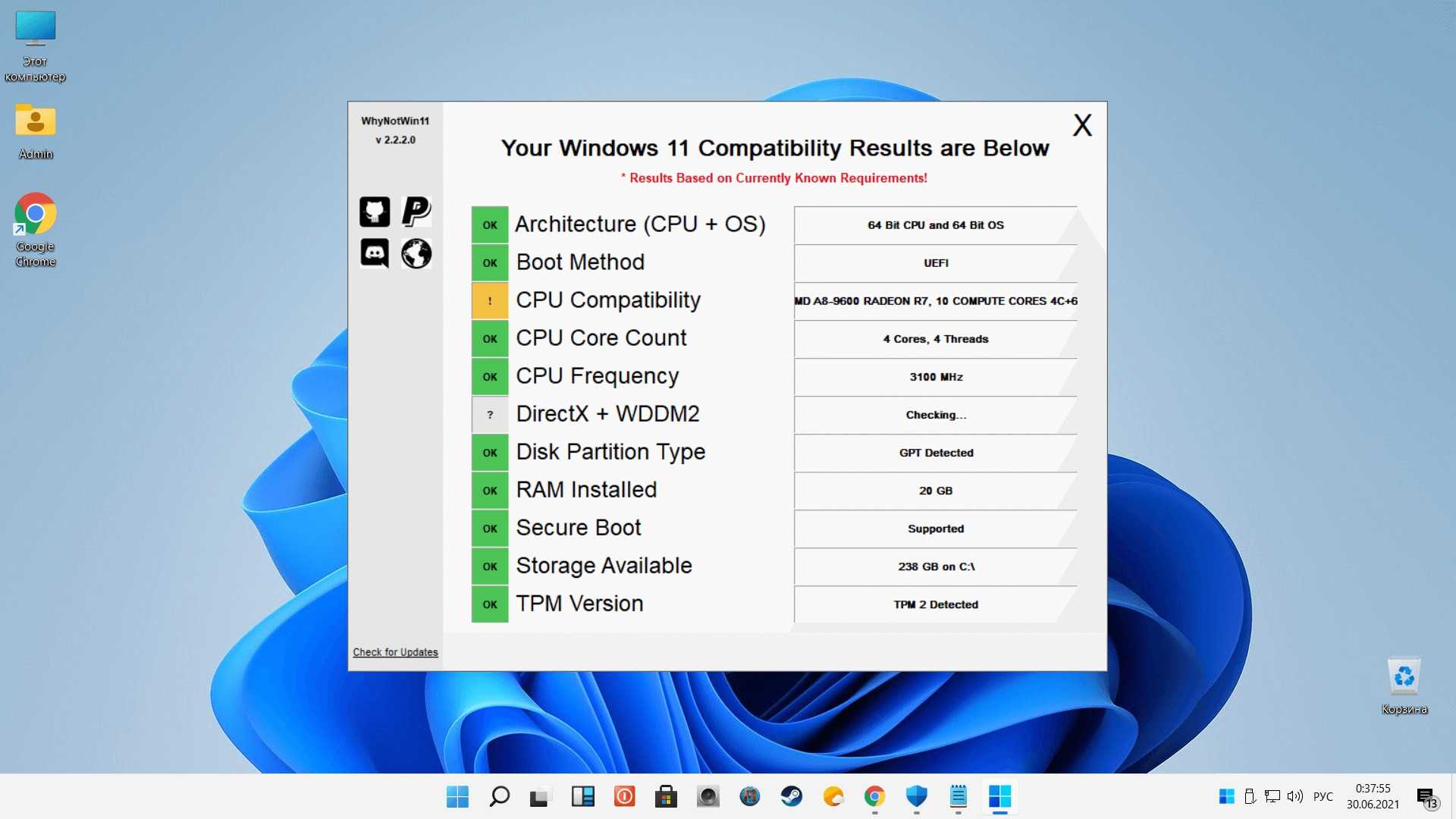Image resolution: width=1456 pixels, height=819 pixels.
Task: Click the Architecture OK status indicator
Action: (x=490, y=225)
